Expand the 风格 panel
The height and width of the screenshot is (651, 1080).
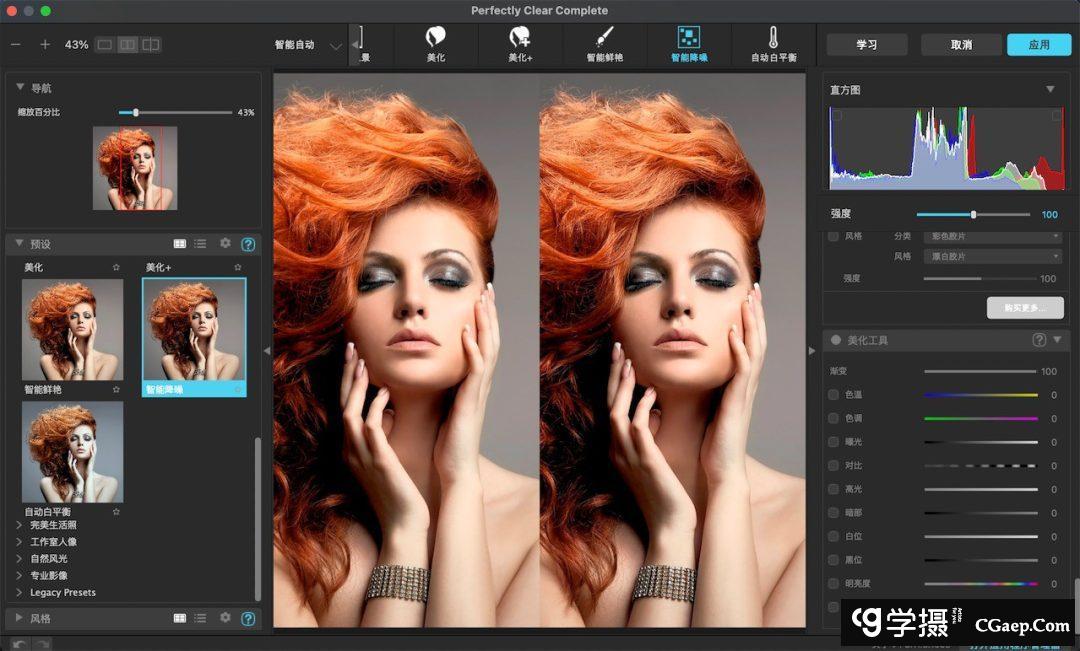tap(19, 618)
